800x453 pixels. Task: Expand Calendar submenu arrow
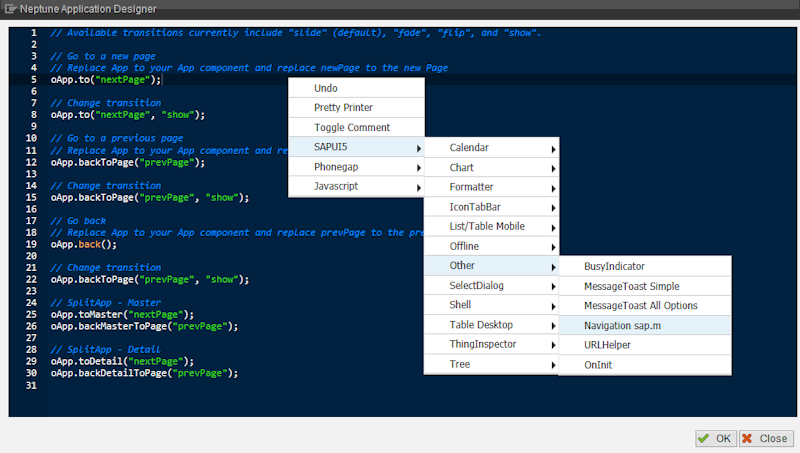[x=554, y=149]
